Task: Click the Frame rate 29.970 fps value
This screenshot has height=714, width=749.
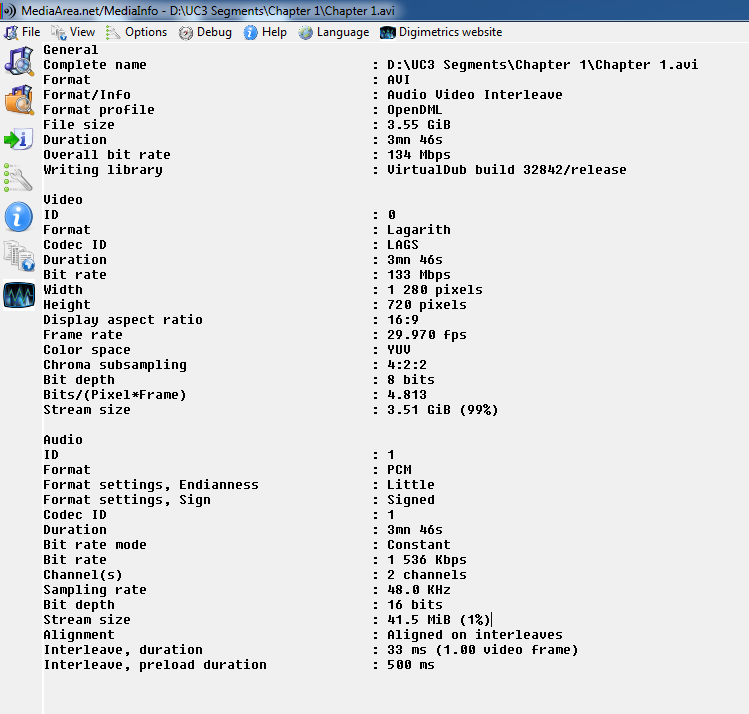Action: [427, 335]
